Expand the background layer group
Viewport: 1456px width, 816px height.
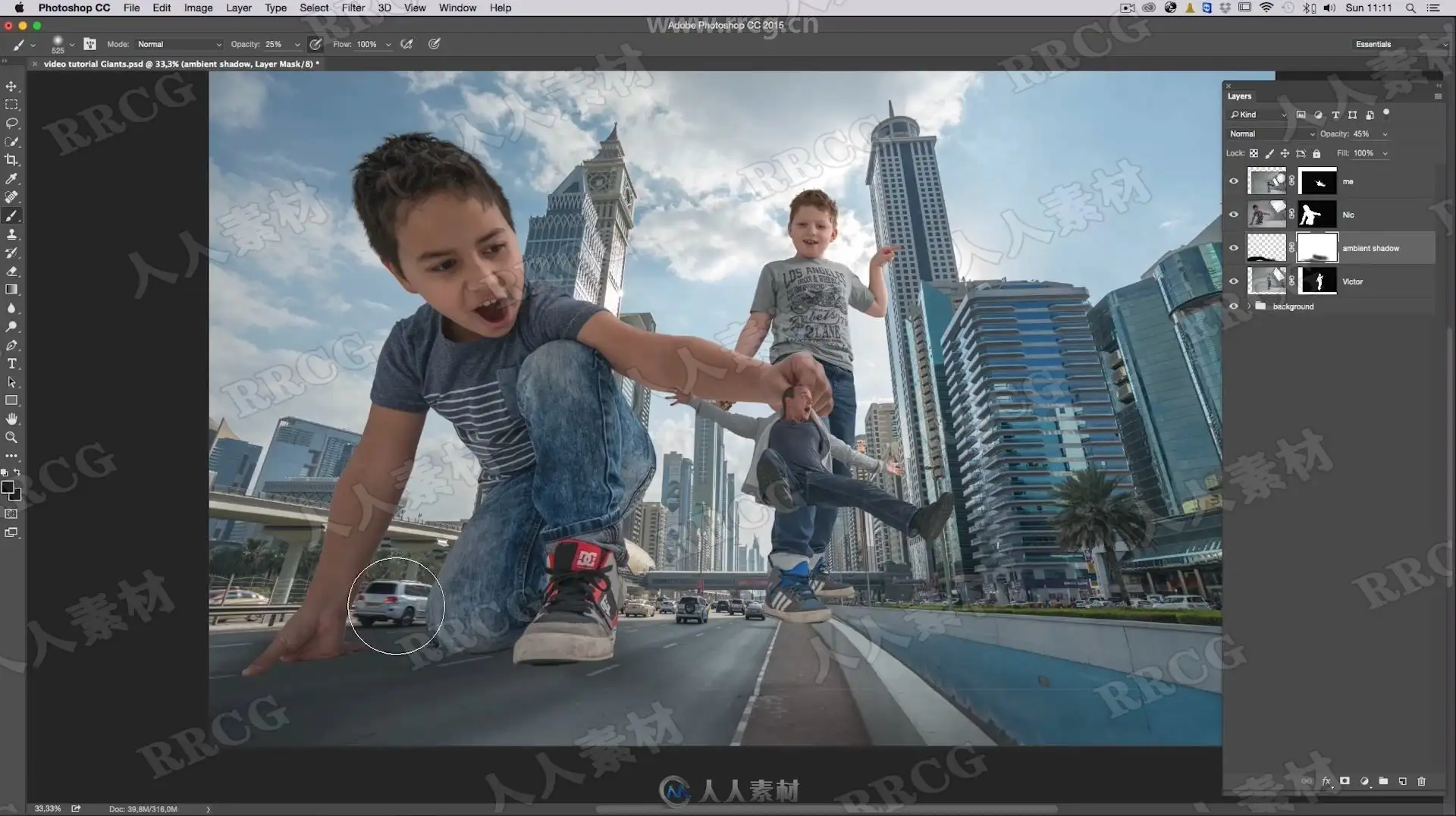tap(1248, 306)
